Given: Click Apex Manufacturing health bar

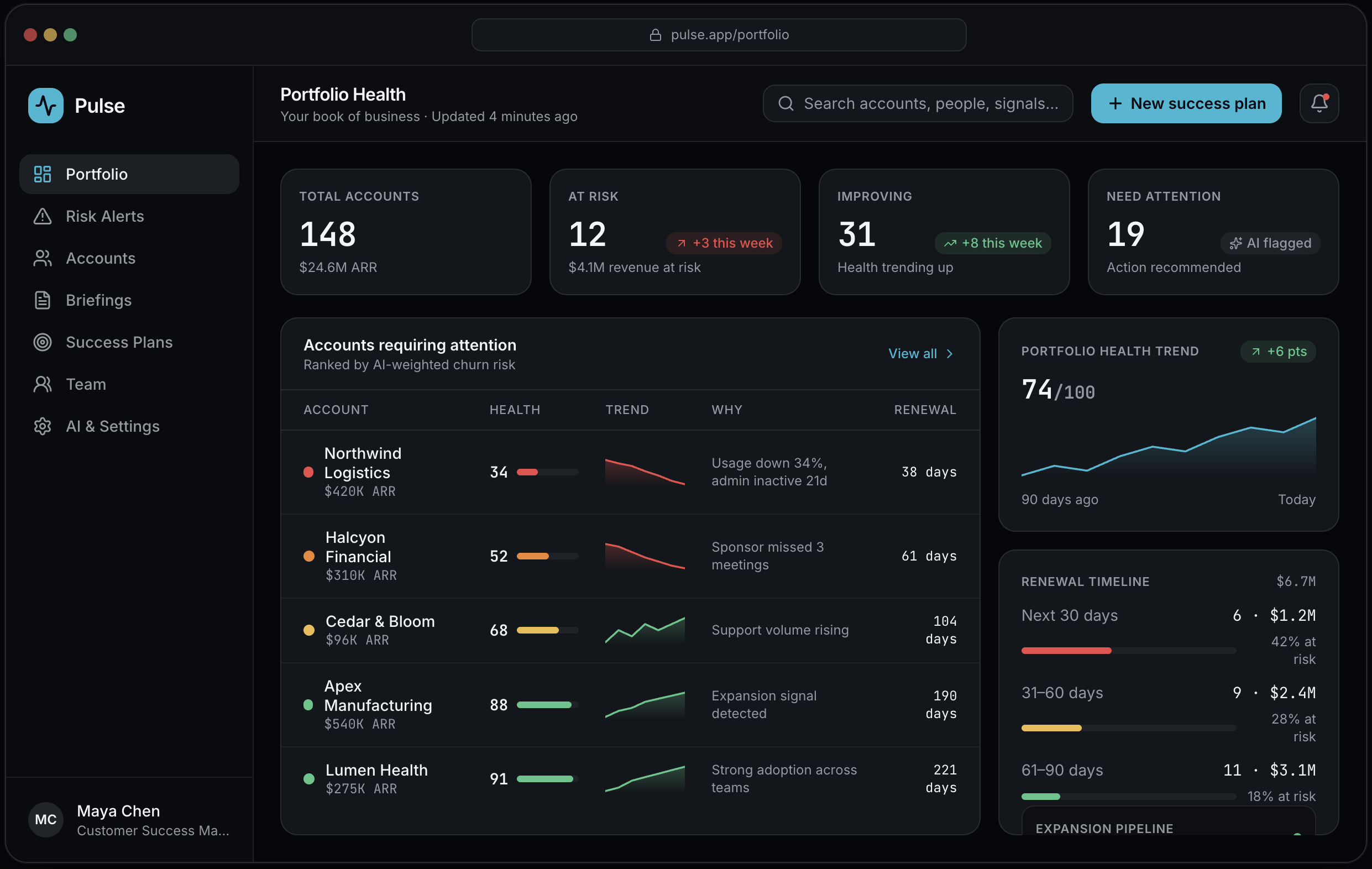Looking at the screenshot, I should point(548,705).
